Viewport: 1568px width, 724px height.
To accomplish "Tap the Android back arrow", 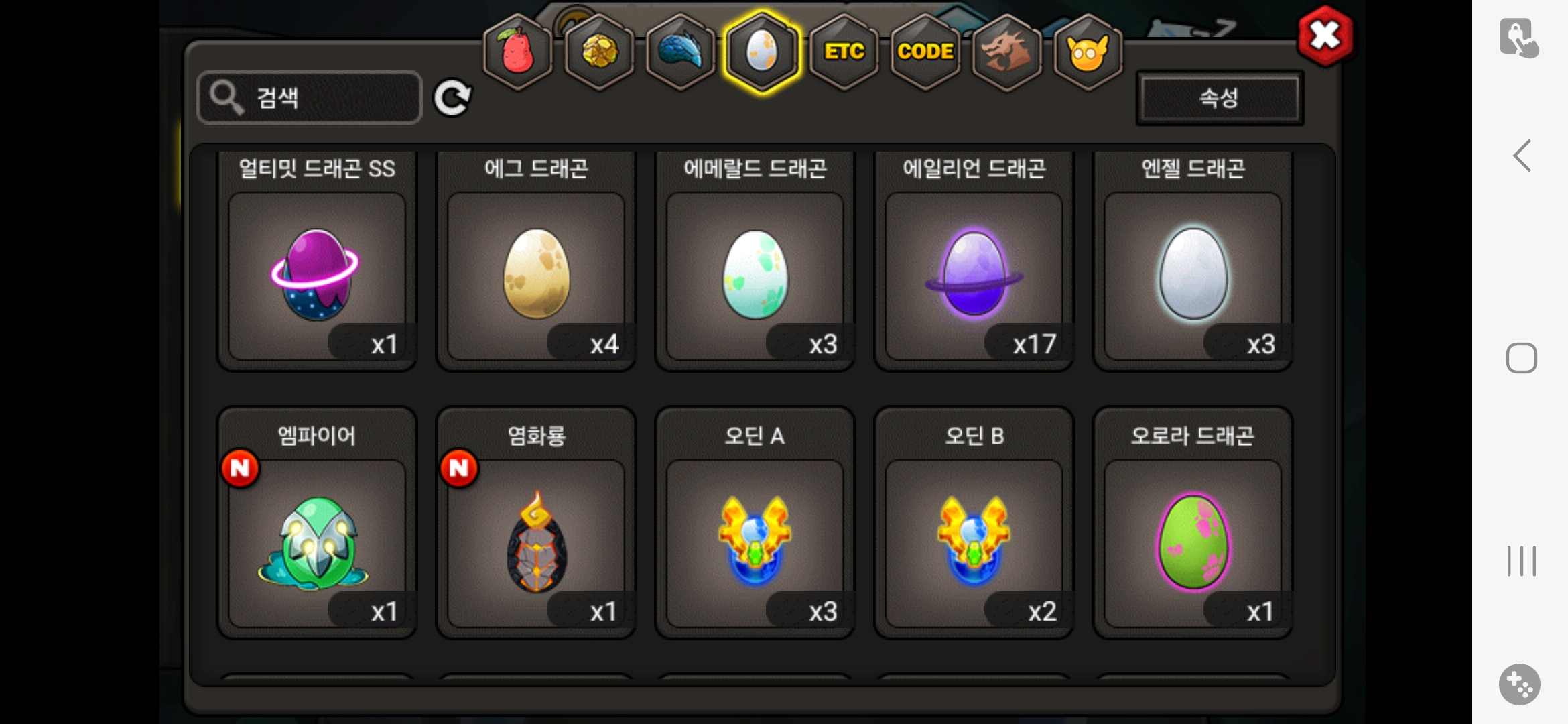I will (1522, 156).
